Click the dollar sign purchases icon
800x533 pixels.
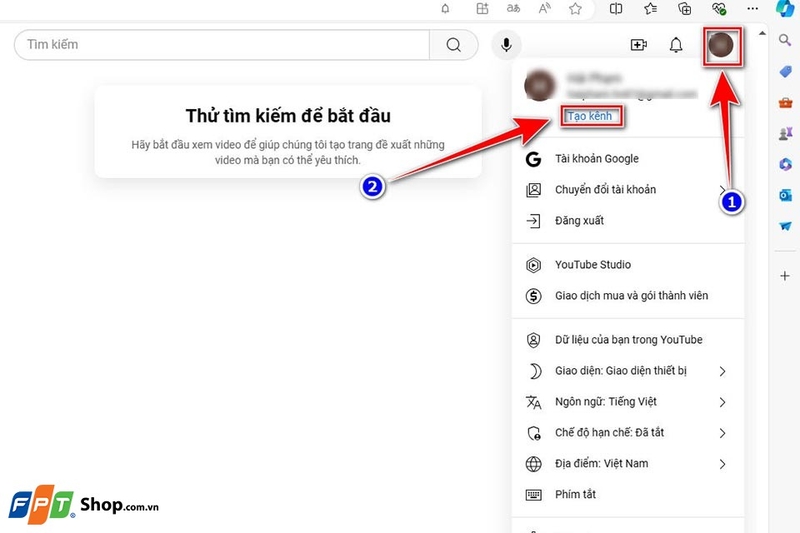533,296
